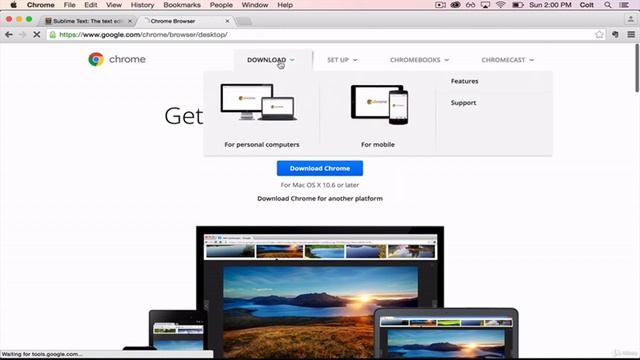Open a new tab
The width and height of the screenshot is (640, 360).
(244, 21)
